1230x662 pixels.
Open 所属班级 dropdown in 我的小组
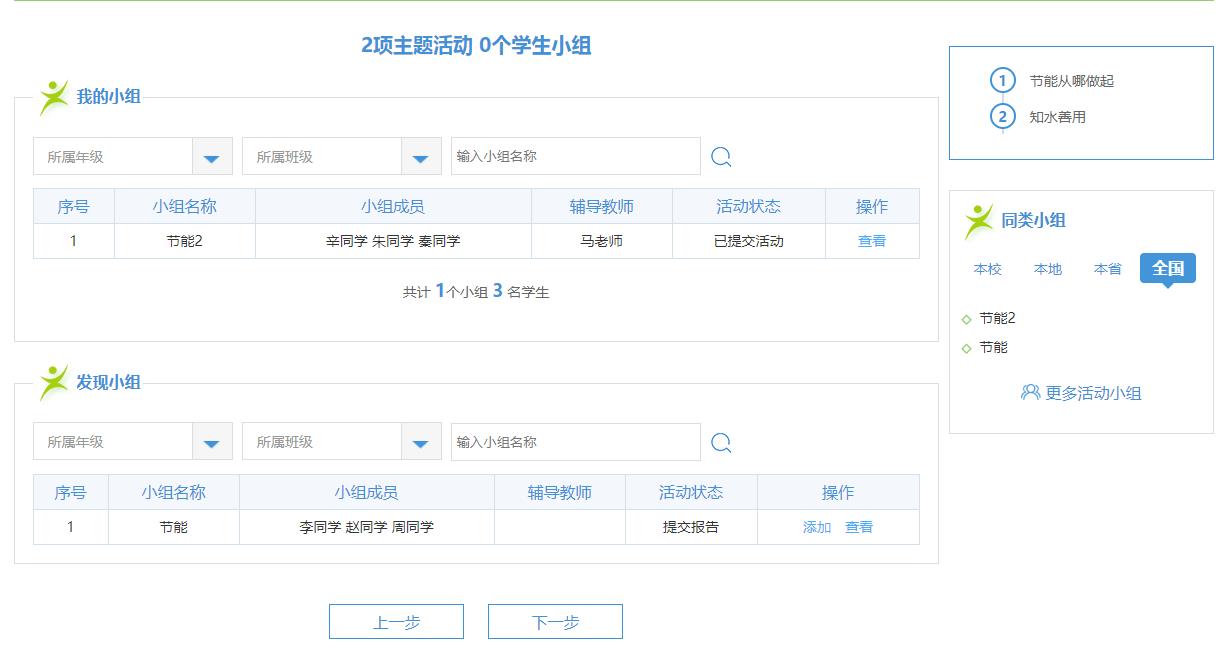point(342,157)
